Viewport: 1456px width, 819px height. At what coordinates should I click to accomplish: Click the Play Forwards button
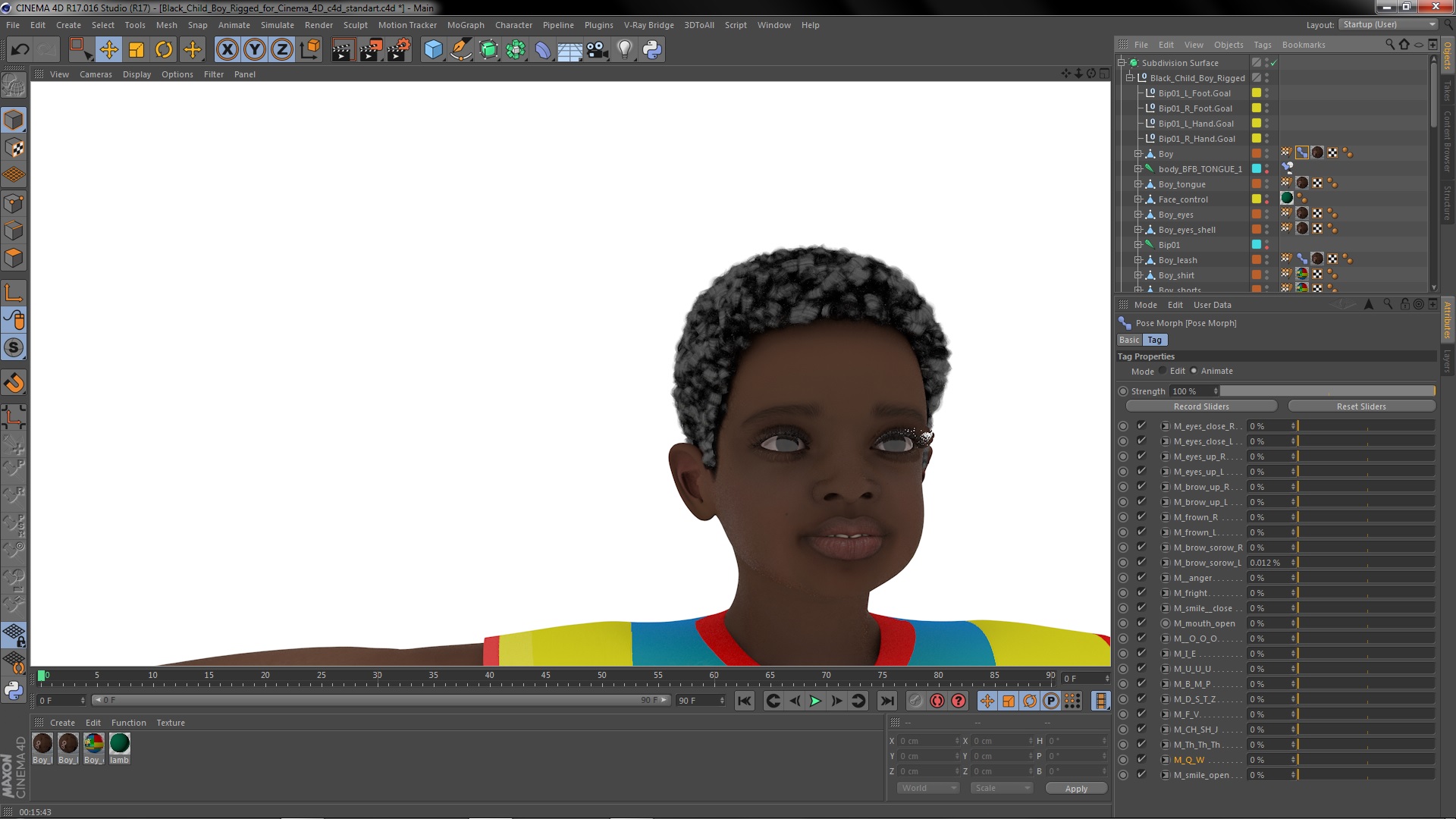[x=815, y=701]
